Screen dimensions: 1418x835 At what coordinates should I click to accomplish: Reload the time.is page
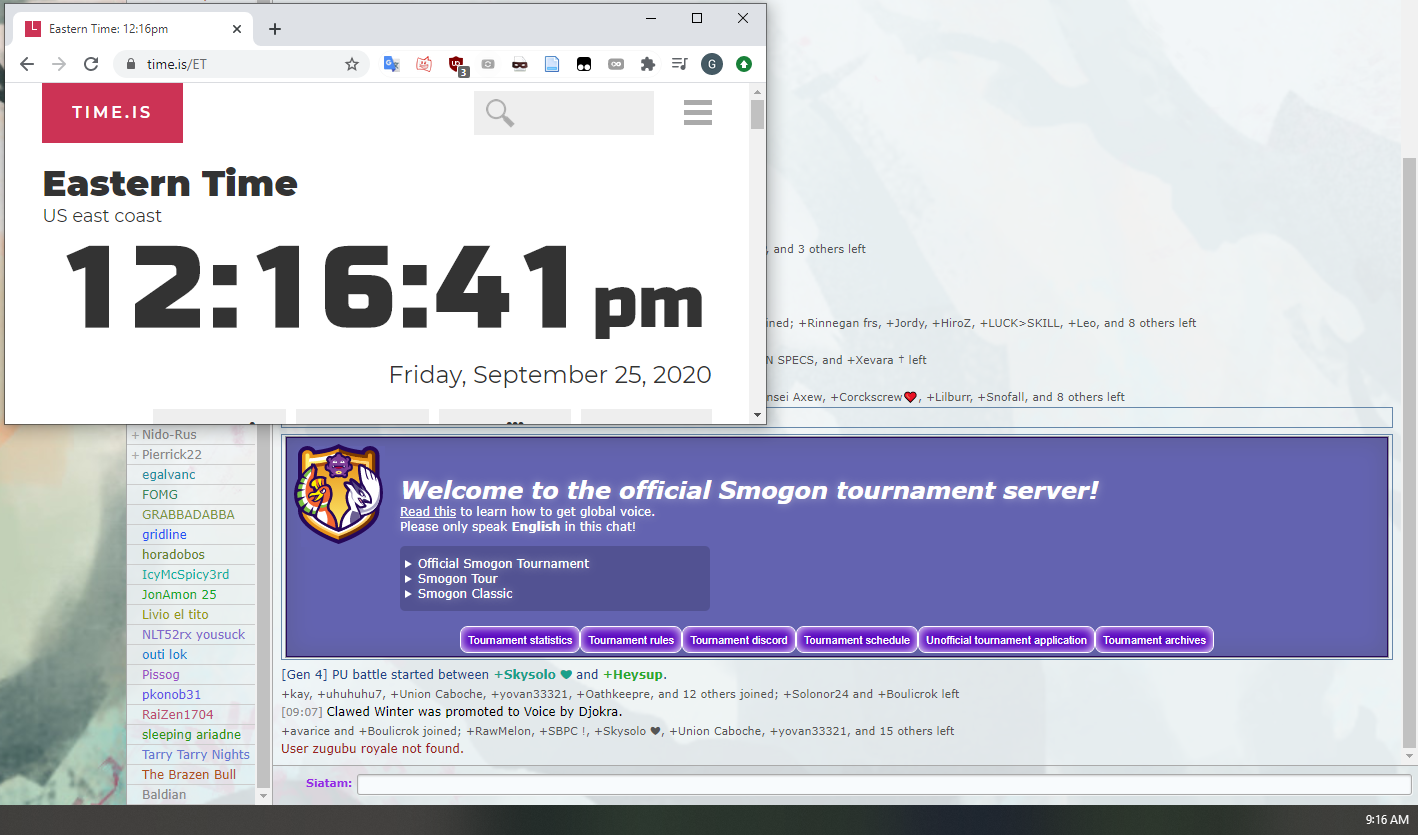(91, 64)
